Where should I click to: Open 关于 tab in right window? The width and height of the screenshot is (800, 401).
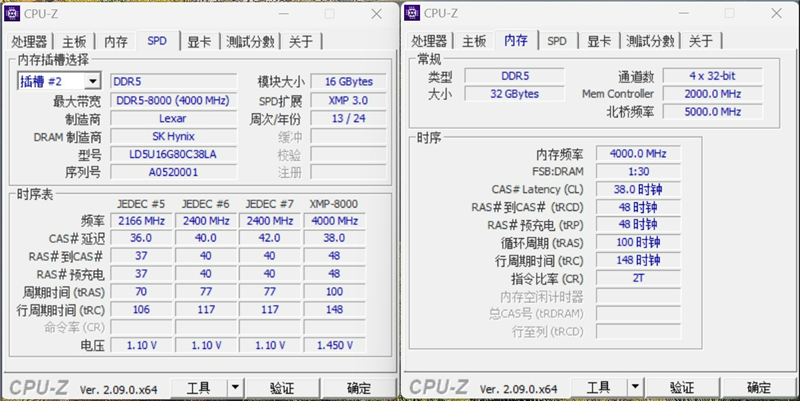click(x=701, y=41)
